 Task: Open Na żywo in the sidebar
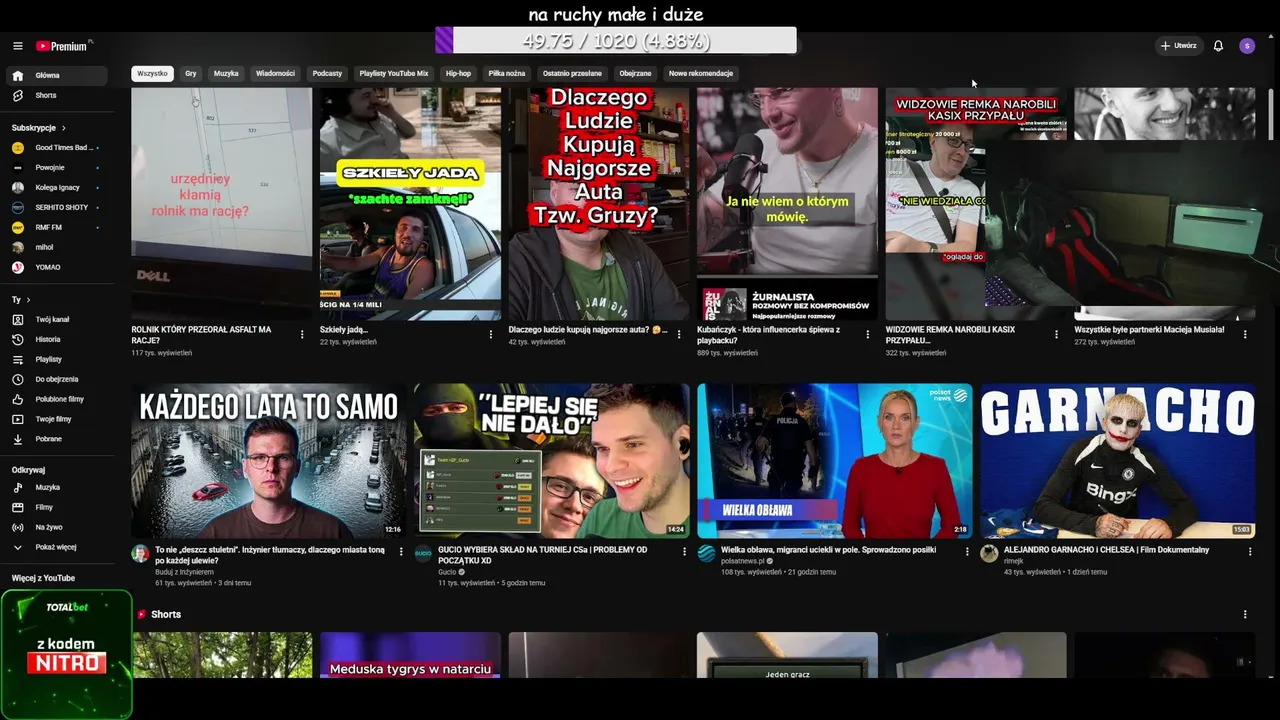pos(57,528)
